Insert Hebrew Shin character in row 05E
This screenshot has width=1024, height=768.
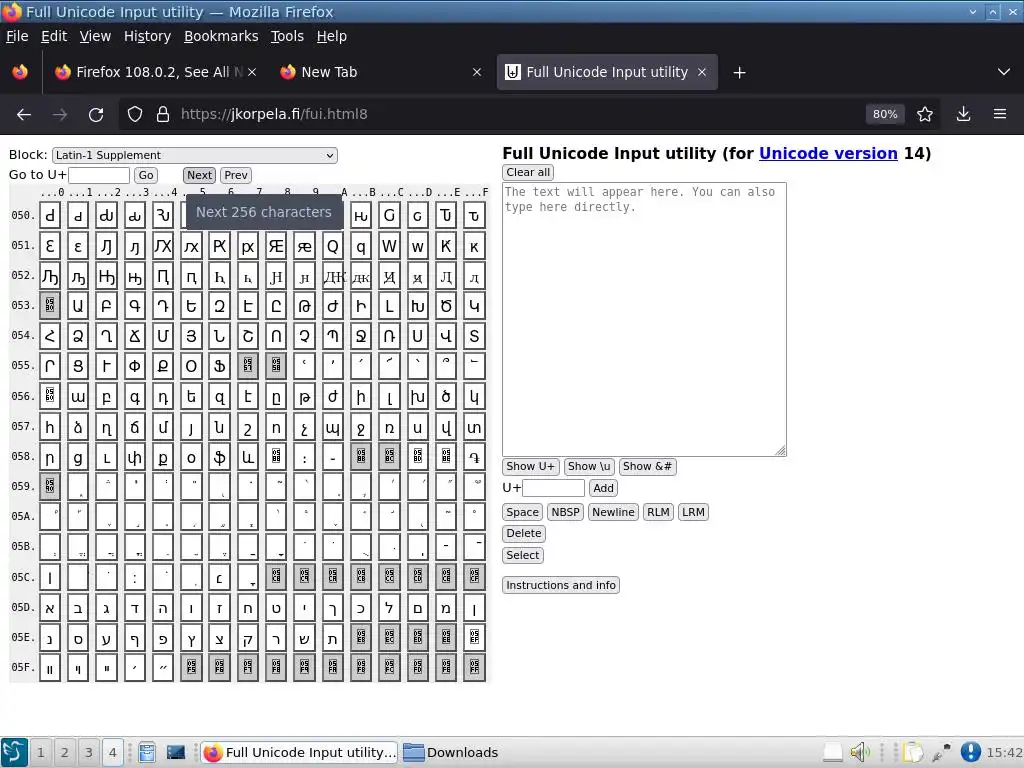coord(304,639)
